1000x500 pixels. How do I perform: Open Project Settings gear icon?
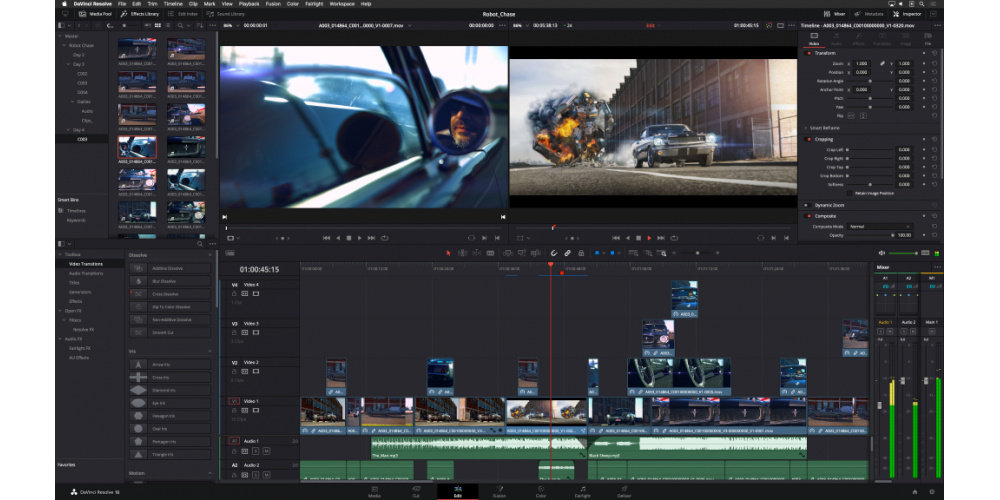932,492
